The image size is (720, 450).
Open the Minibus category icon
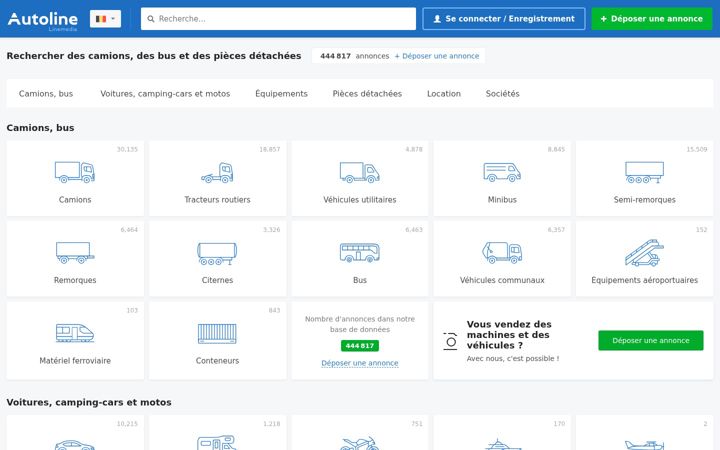pyautogui.click(x=502, y=172)
